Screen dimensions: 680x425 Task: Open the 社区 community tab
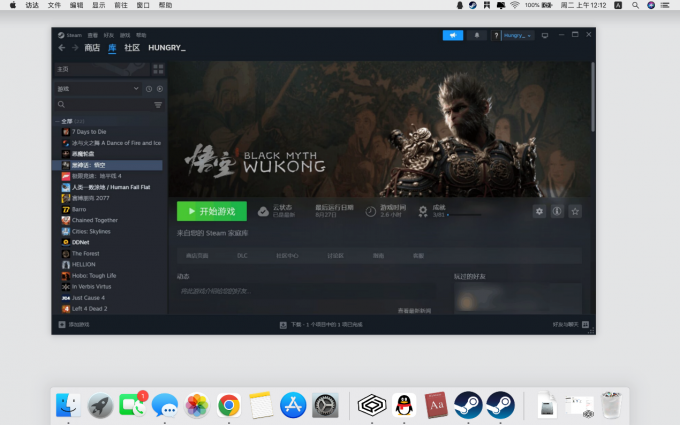[x=132, y=48]
